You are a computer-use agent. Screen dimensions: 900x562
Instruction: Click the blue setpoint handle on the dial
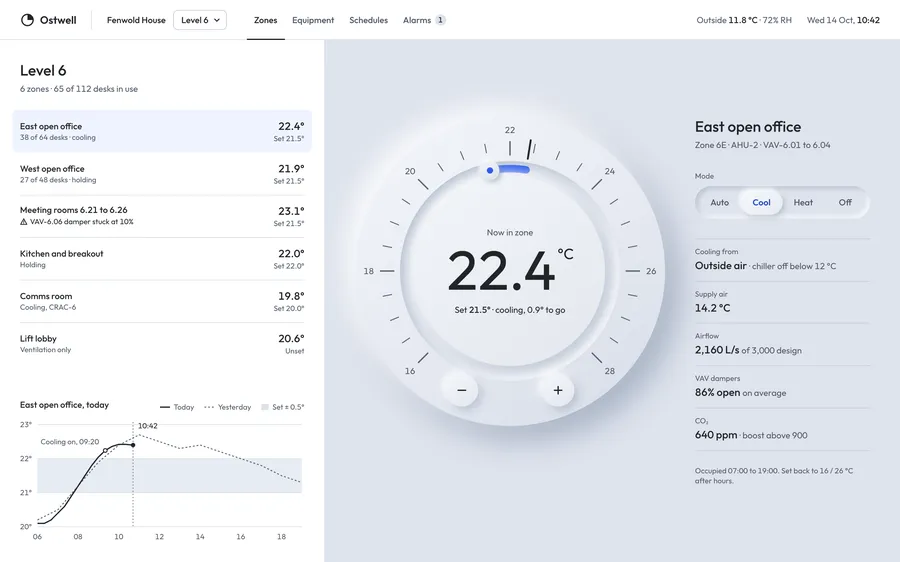[x=490, y=170]
